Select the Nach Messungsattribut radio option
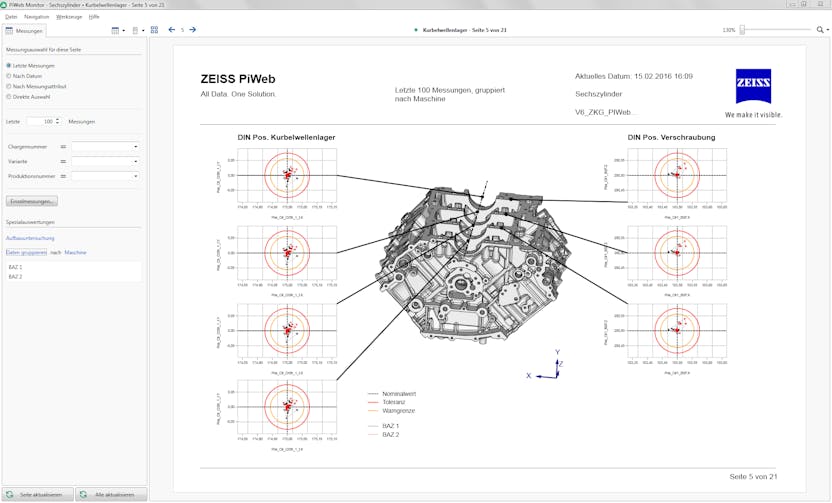 [x=9, y=86]
